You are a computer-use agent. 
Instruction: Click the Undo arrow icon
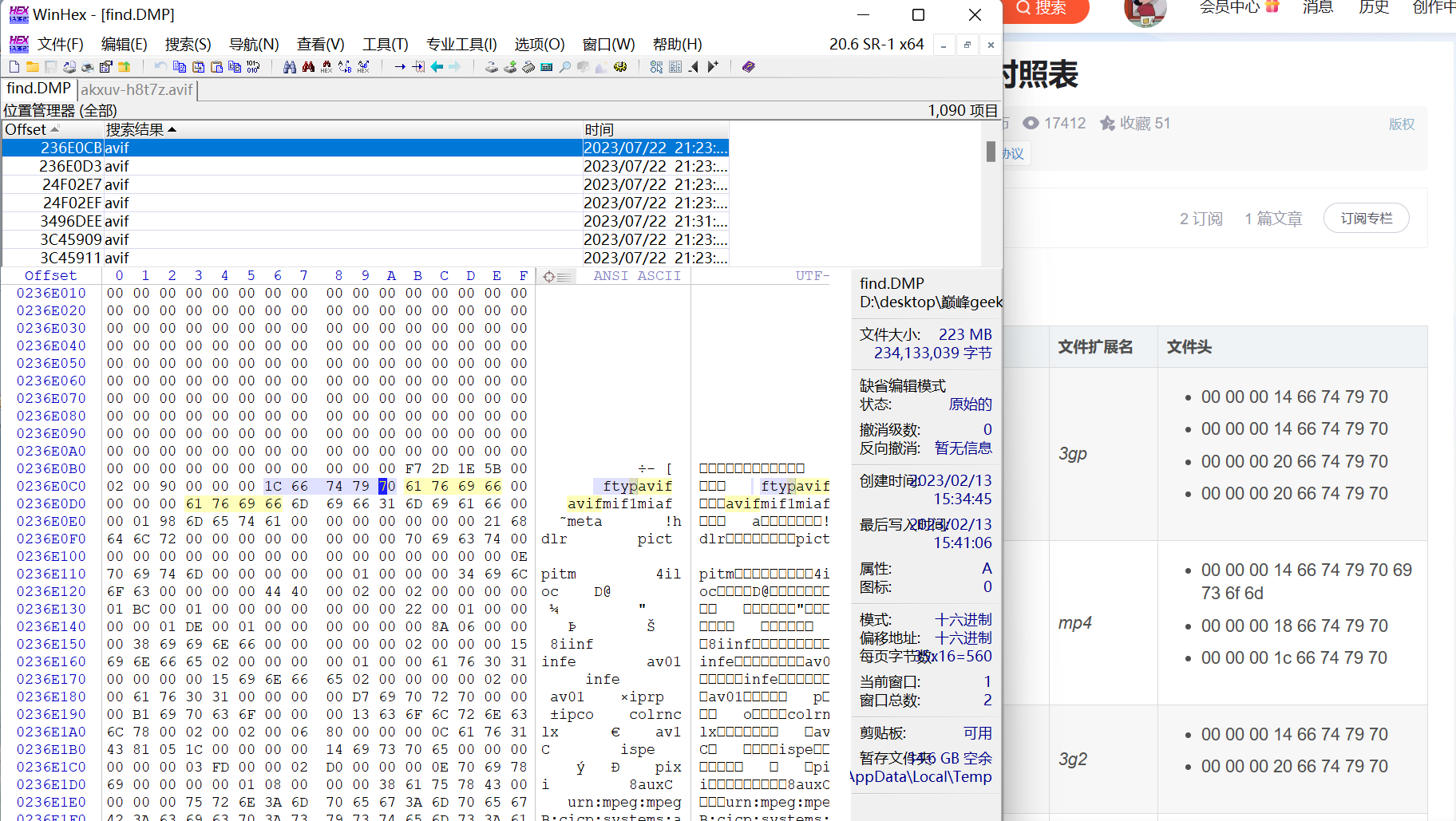pos(160,67)
